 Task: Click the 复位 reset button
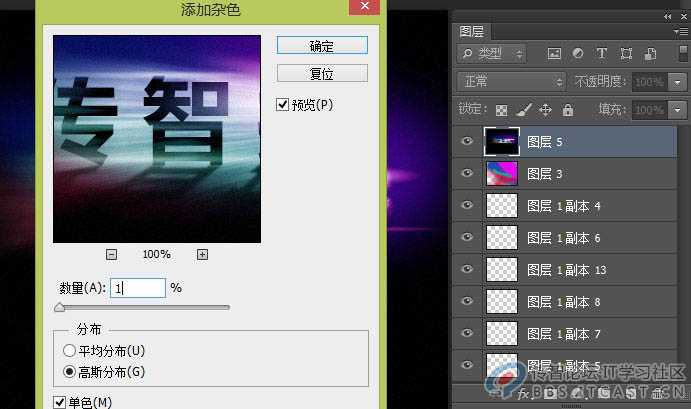pos(322,74)
